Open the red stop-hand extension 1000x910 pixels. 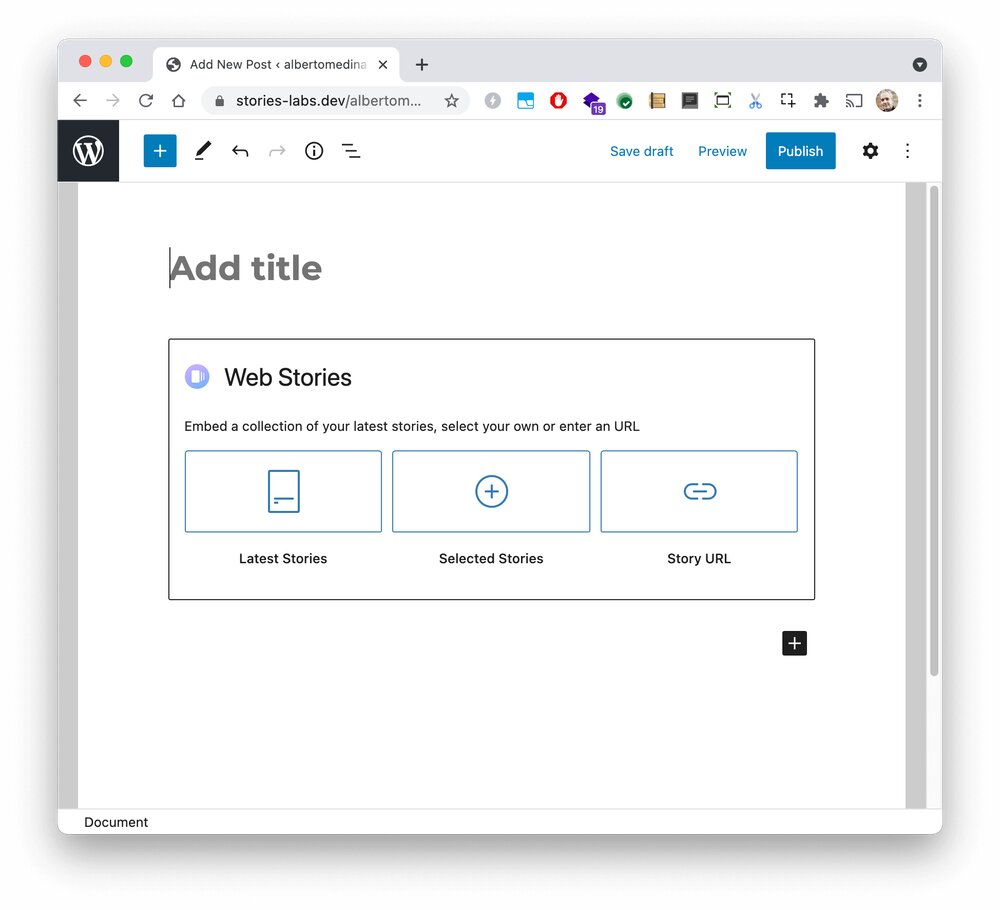click(559, 100)
